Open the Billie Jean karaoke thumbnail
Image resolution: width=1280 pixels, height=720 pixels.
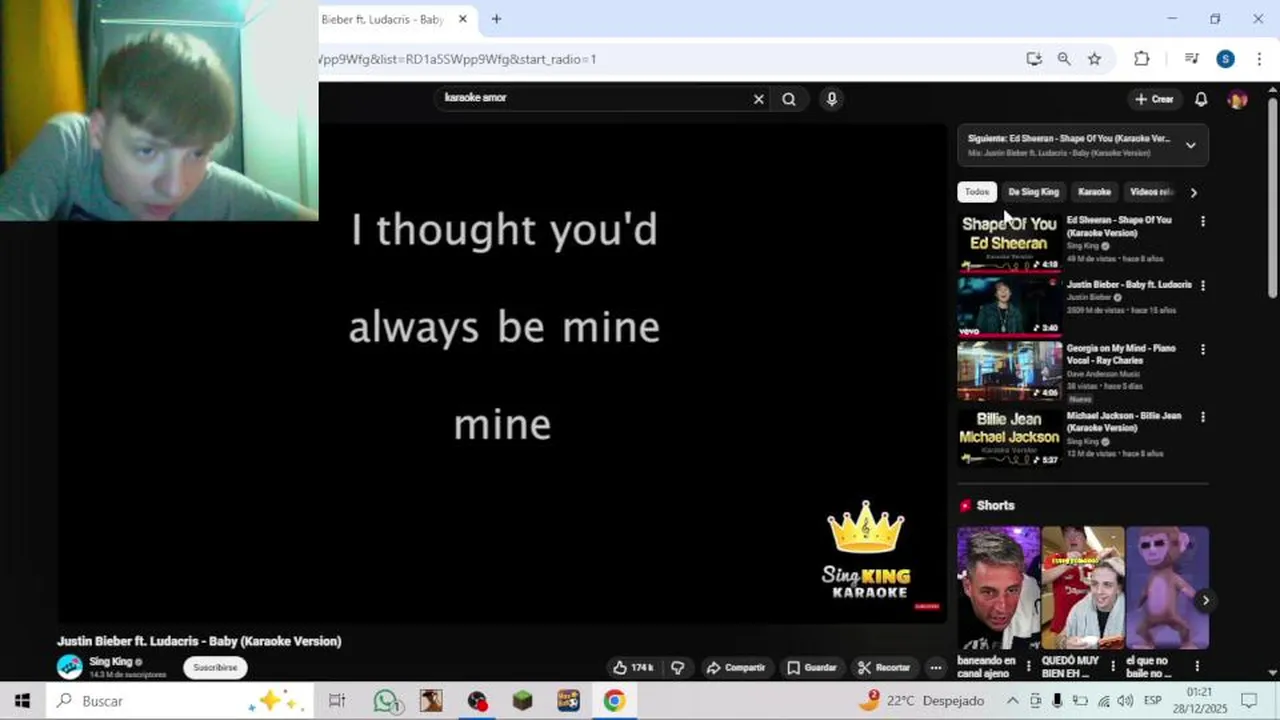[1009, 438]
